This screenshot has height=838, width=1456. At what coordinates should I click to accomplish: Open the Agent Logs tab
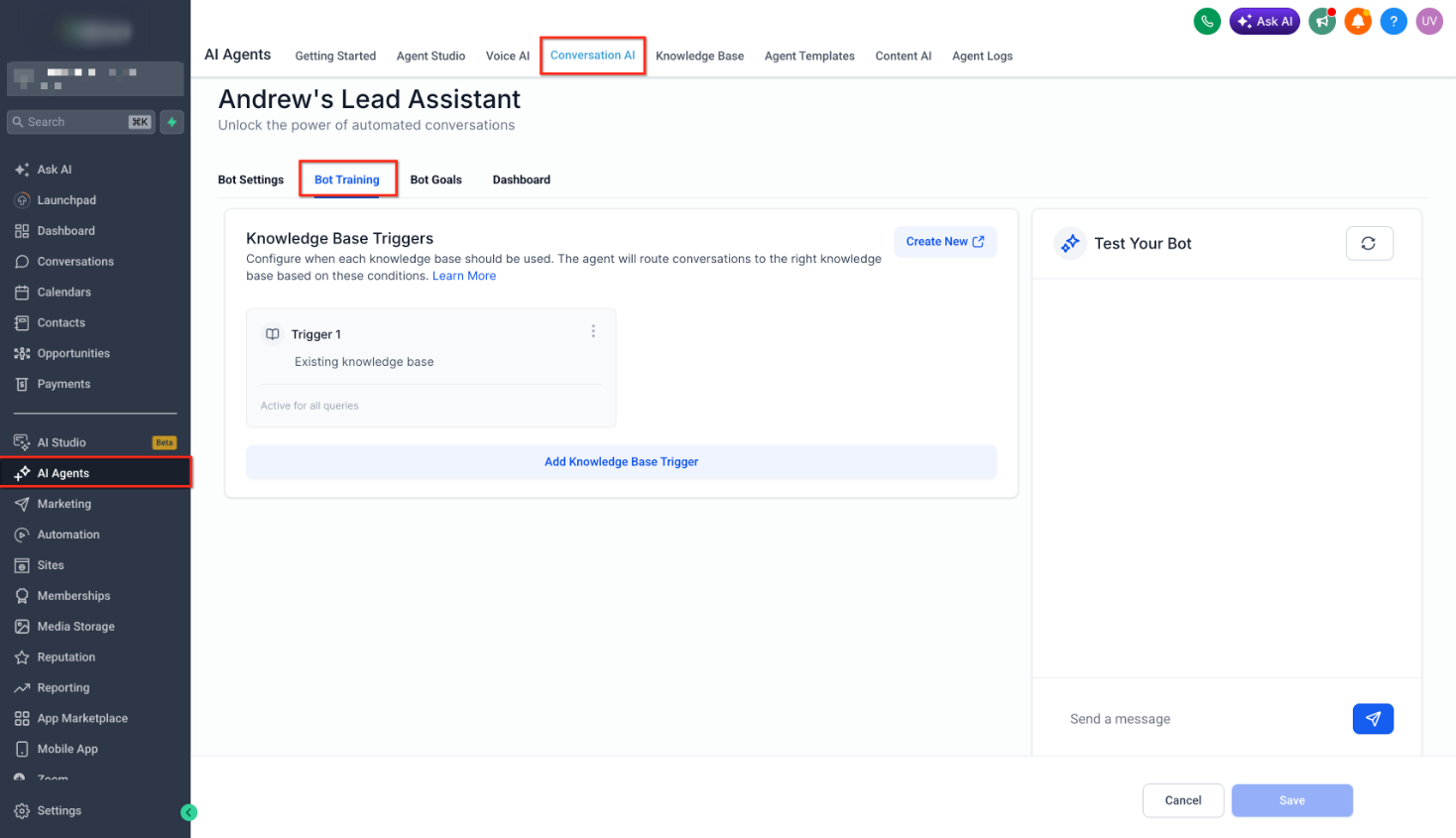(982, 57)
